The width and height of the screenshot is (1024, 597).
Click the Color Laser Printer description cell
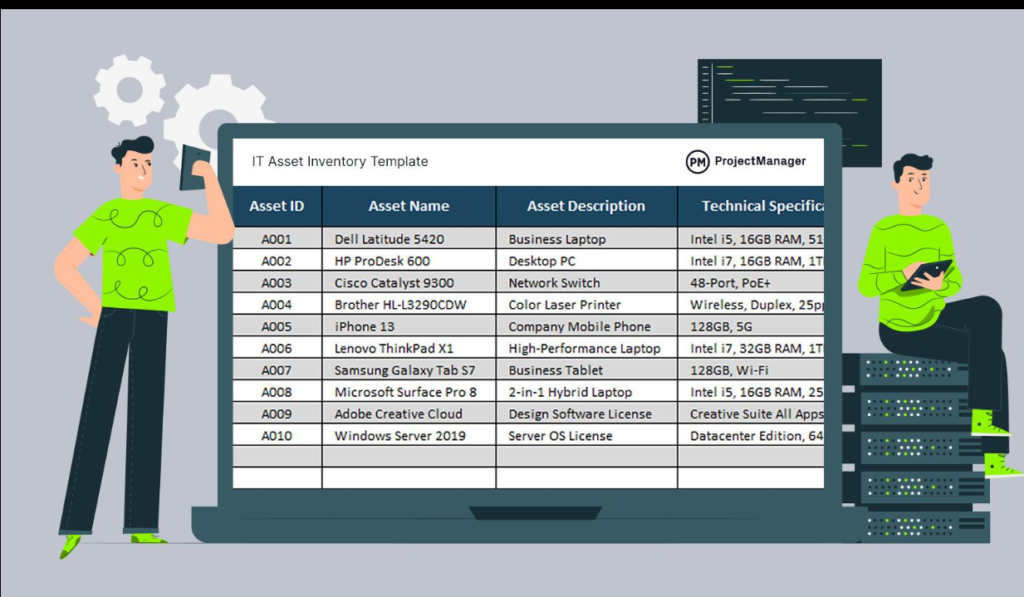(565, 305)
